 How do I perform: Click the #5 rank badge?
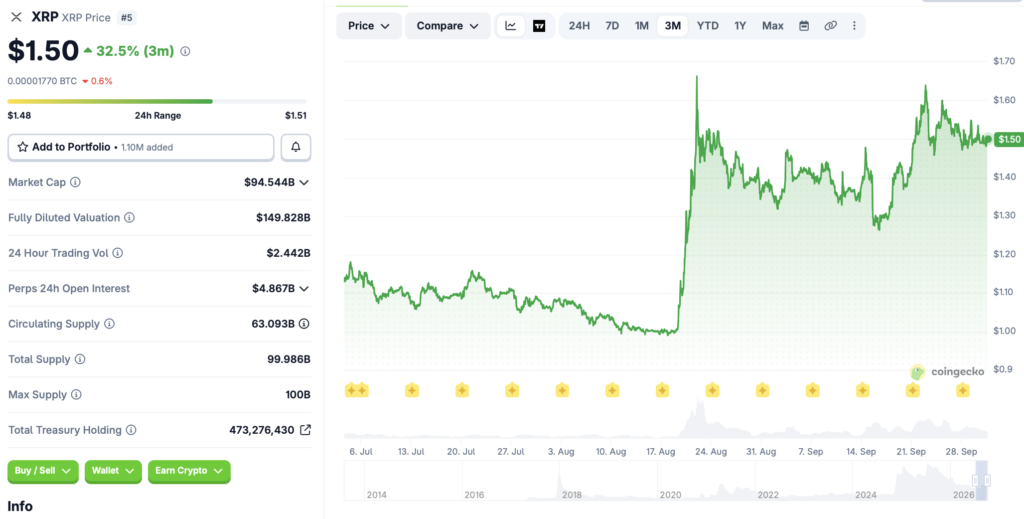click(x=127, y=18)
